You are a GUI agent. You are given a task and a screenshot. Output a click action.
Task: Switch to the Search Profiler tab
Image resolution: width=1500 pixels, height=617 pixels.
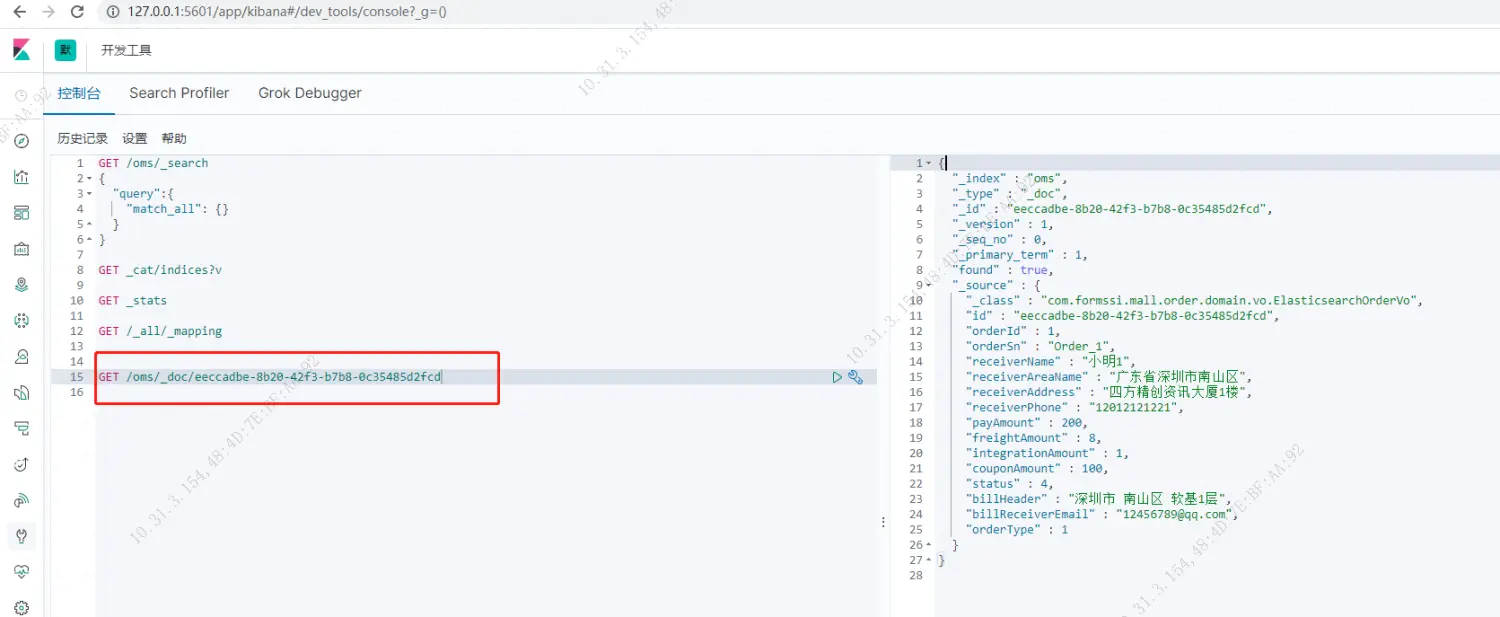179,93
